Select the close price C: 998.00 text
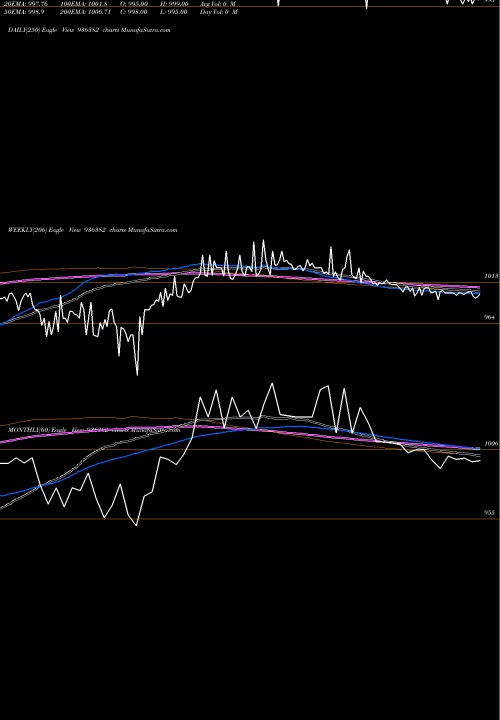This screenshot has width=500, height=720. 134,12
